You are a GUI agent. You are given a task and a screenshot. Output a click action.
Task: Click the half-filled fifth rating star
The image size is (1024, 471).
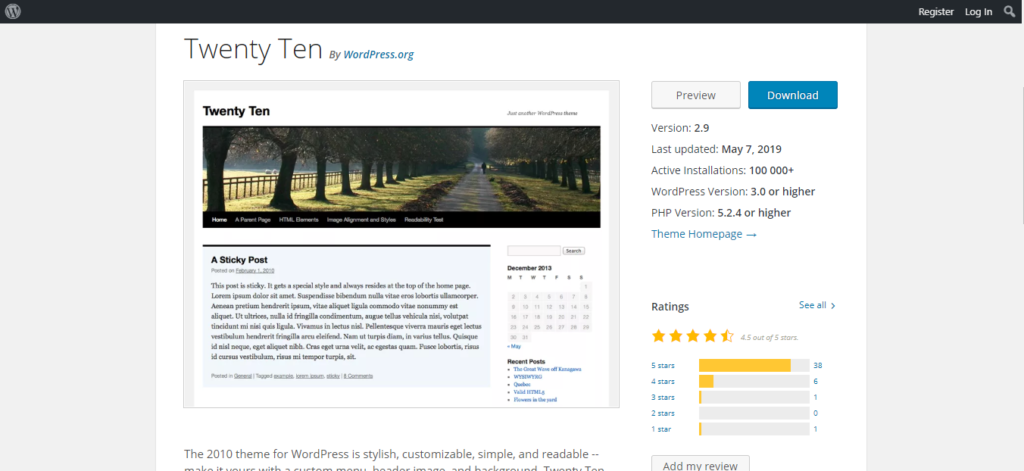pyautogui.click(x=727, y=336)
